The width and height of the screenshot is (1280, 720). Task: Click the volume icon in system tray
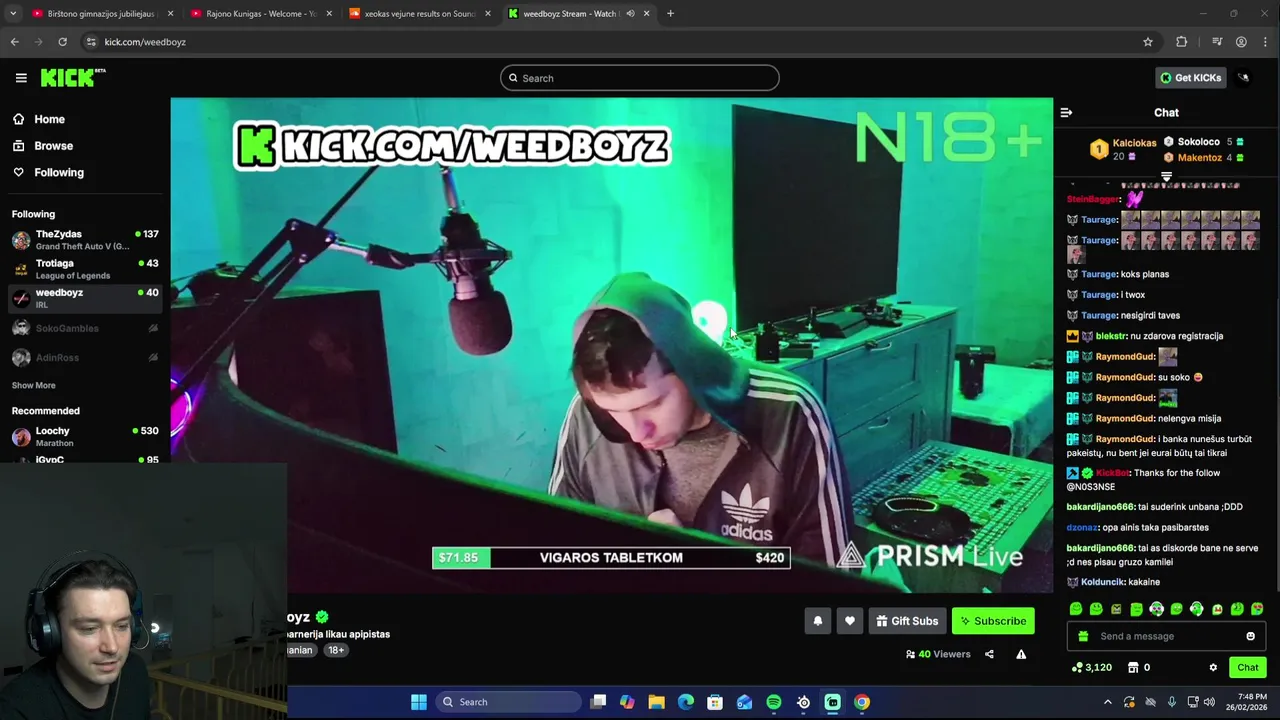pos(1209,702)
